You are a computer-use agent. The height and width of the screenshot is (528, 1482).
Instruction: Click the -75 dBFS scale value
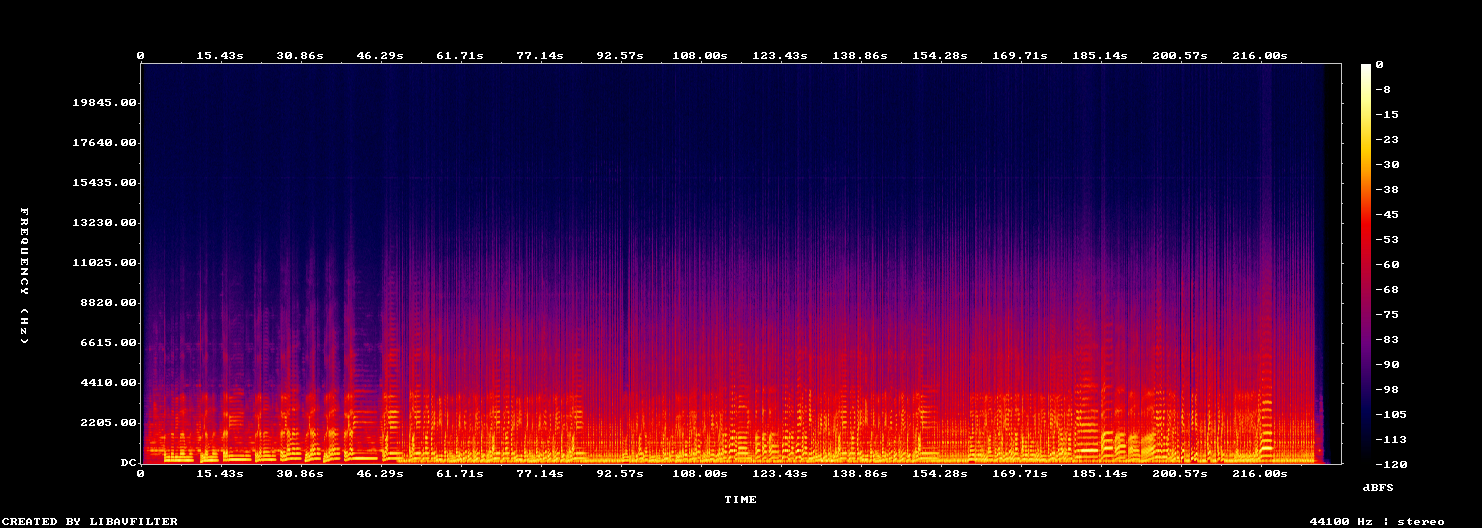coord(1386,315)
